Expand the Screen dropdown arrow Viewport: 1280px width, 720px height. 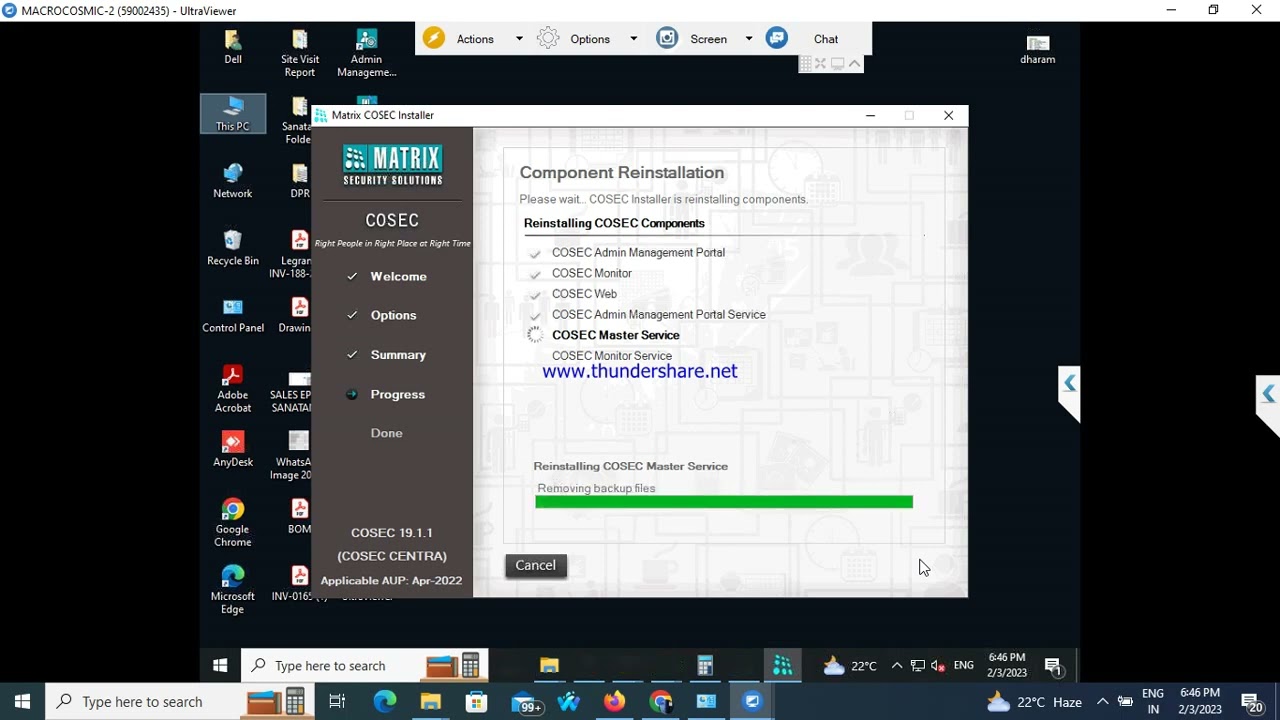coord(748,39)
